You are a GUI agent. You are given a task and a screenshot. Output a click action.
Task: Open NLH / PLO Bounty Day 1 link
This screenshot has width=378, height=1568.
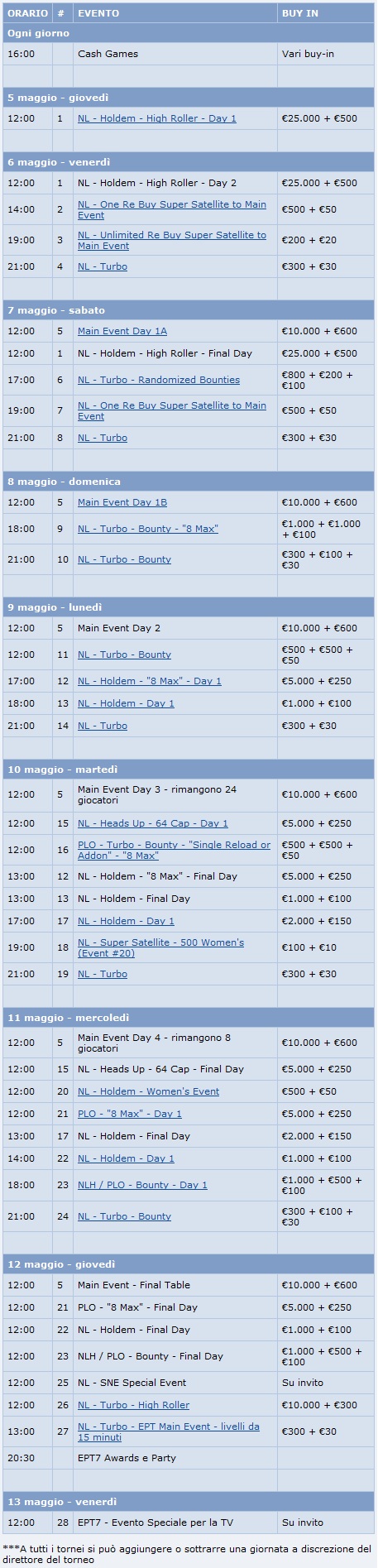click(x=142, y=1185)
